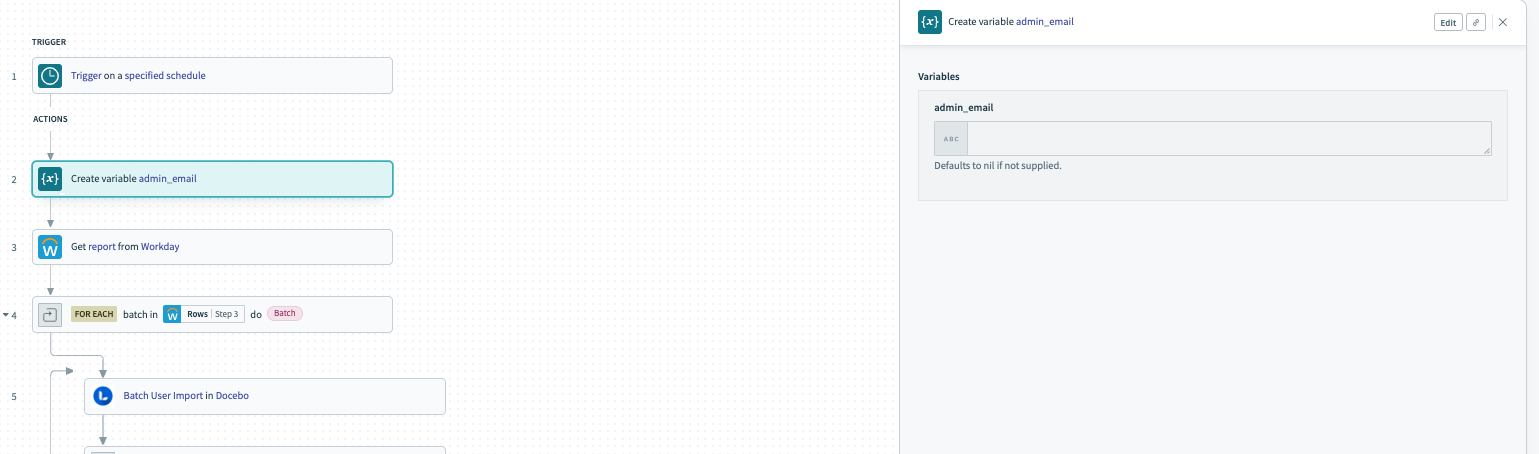Screen dimensions: 1539x454
Task: Click the clock trigger icon in step 1
Action: tap(50, 75)
